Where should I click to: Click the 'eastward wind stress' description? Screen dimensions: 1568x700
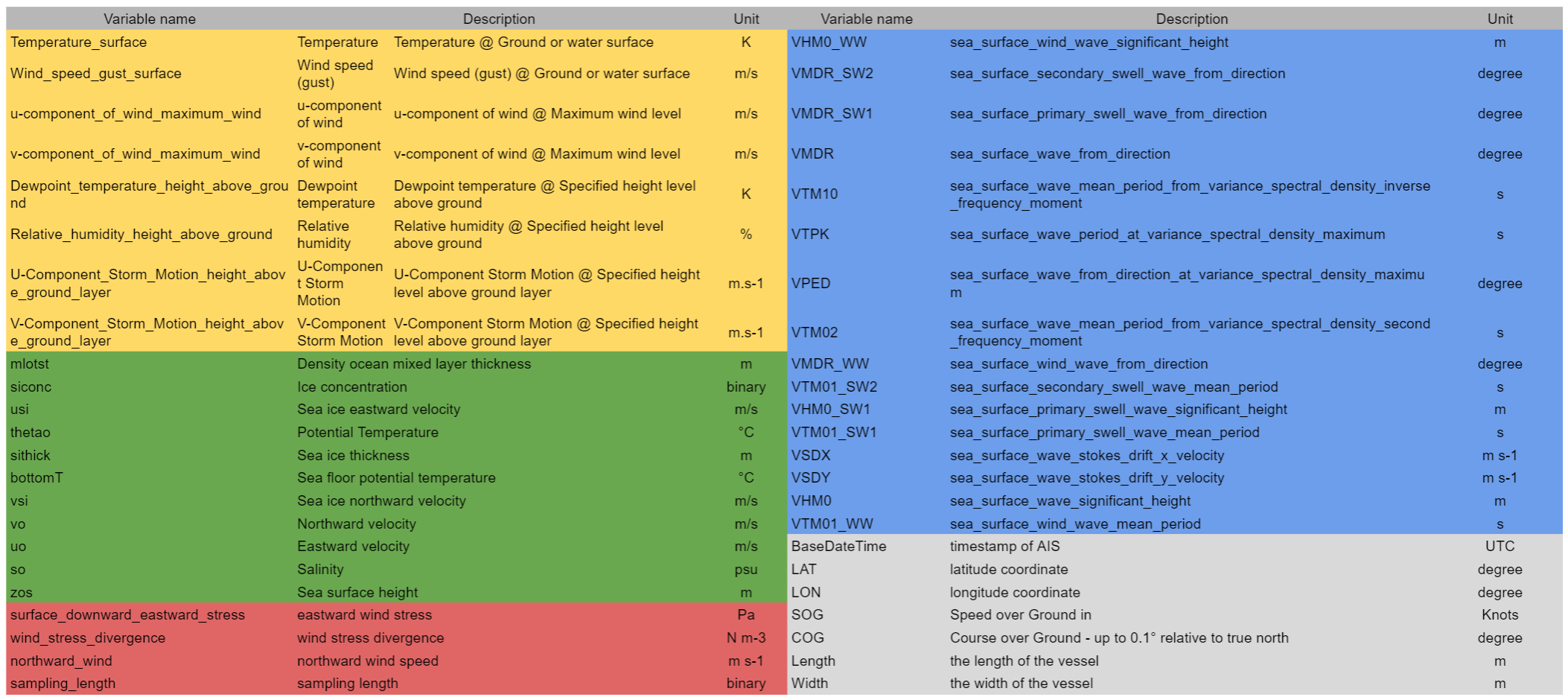coord(364,615)
